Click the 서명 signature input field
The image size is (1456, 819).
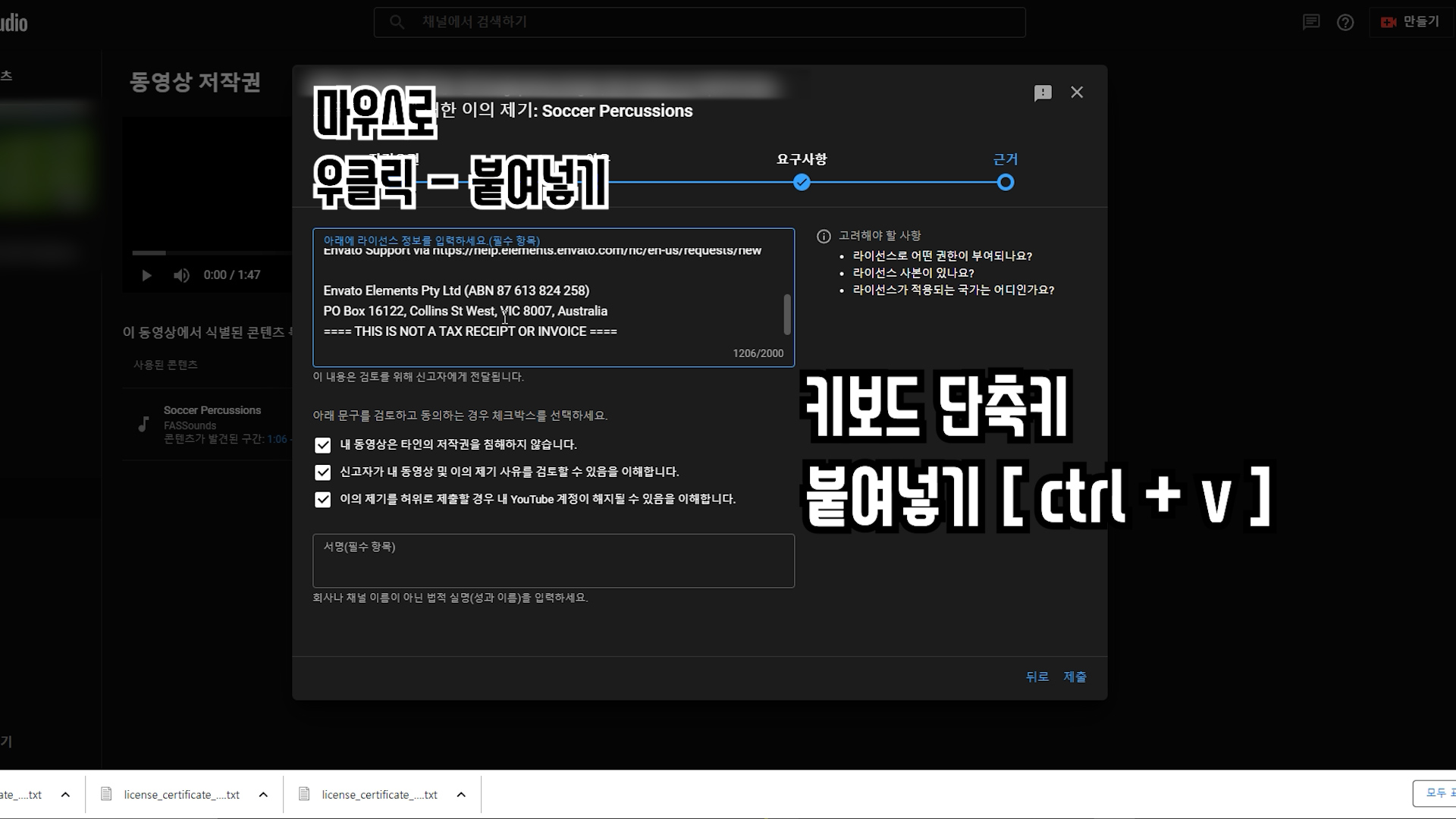point(554,562)
